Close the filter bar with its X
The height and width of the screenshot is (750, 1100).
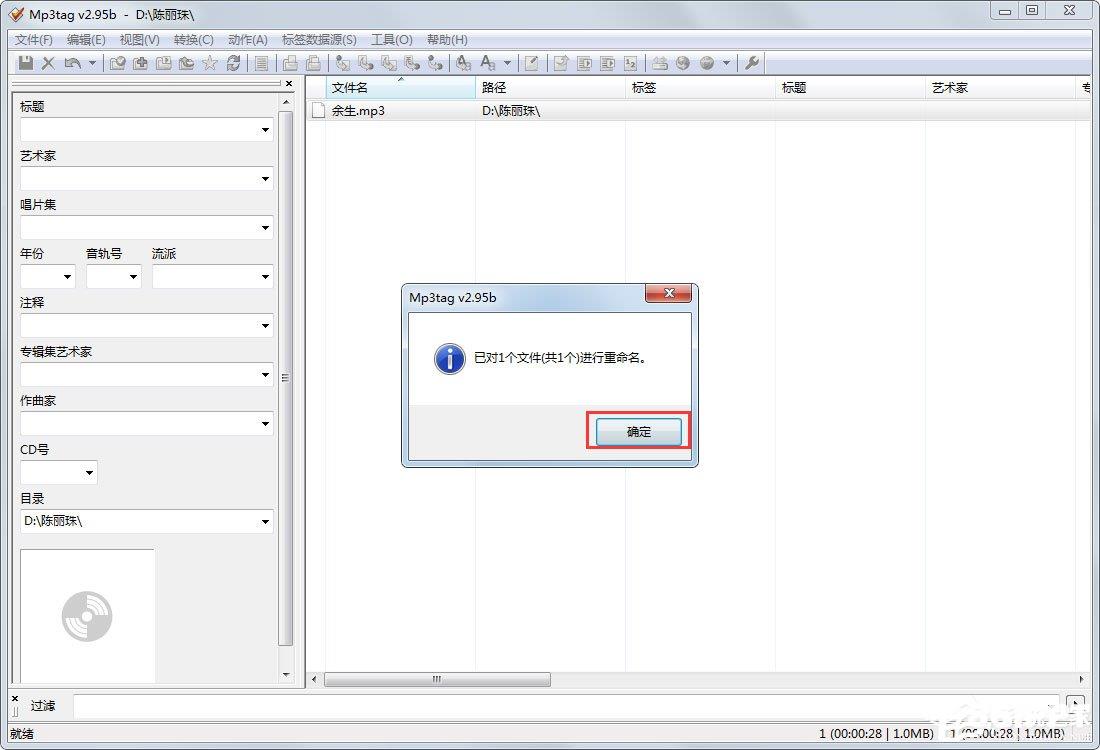15,698
